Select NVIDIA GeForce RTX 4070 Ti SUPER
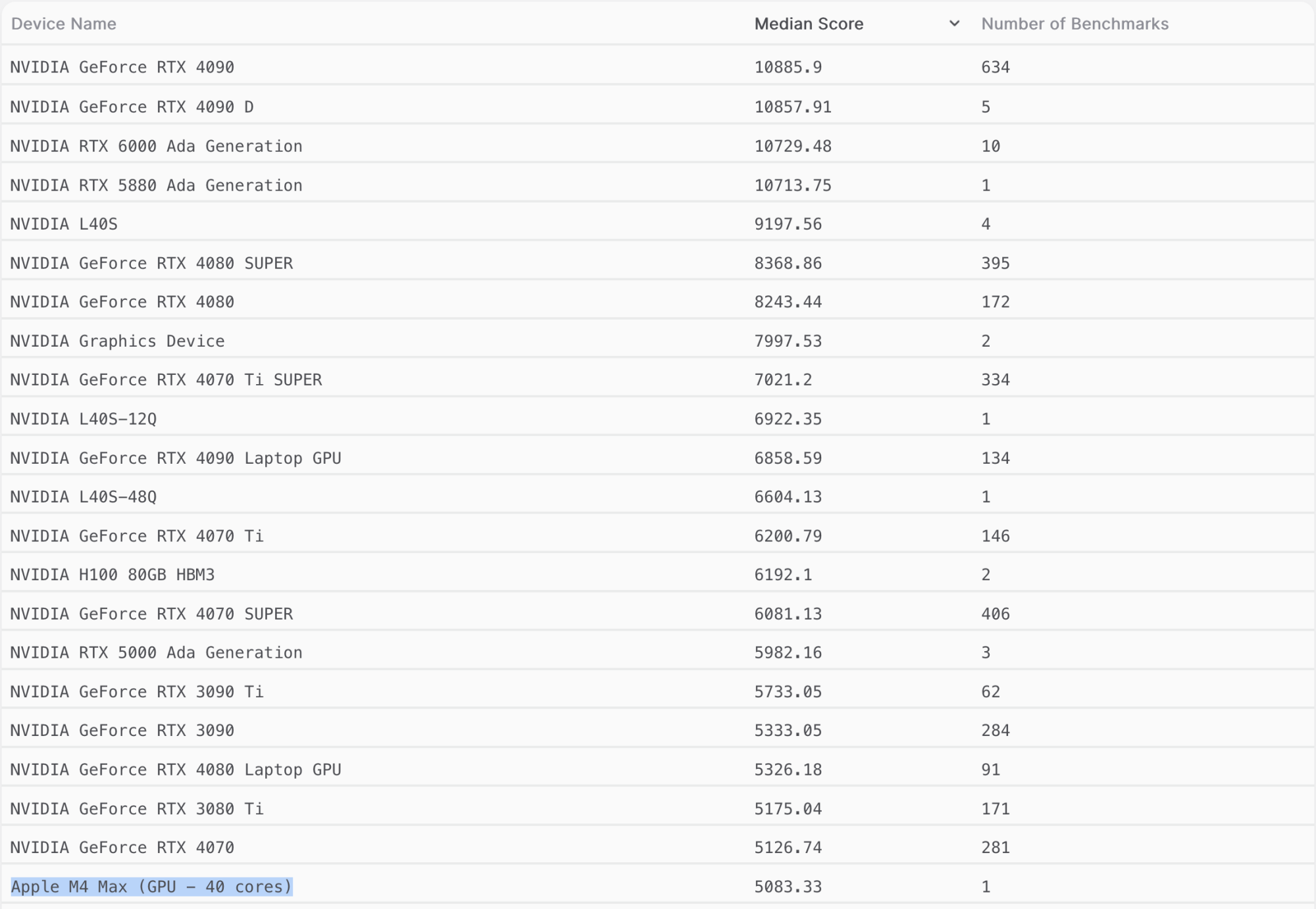Image resolution: width=1316 pixels, height=909 pixels. coord(166,380)
